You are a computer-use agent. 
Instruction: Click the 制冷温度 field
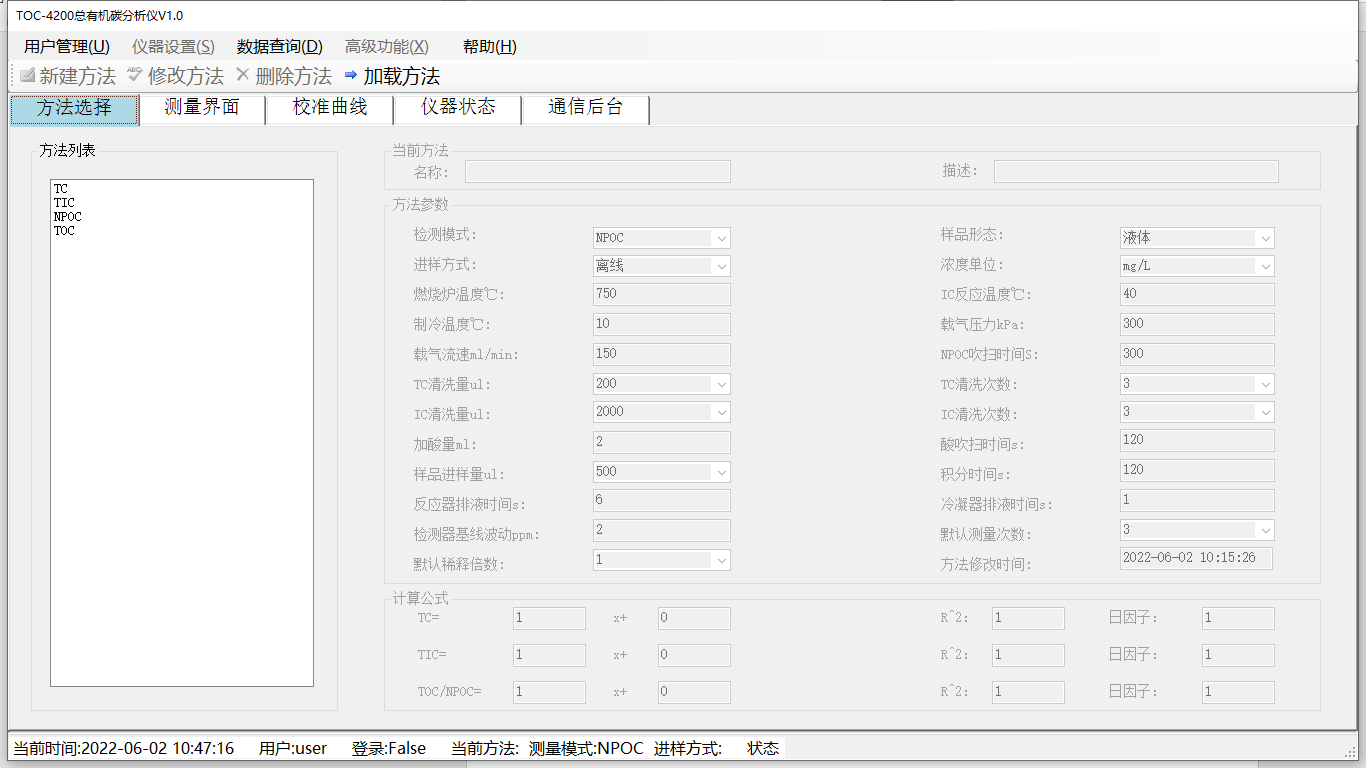662,324
